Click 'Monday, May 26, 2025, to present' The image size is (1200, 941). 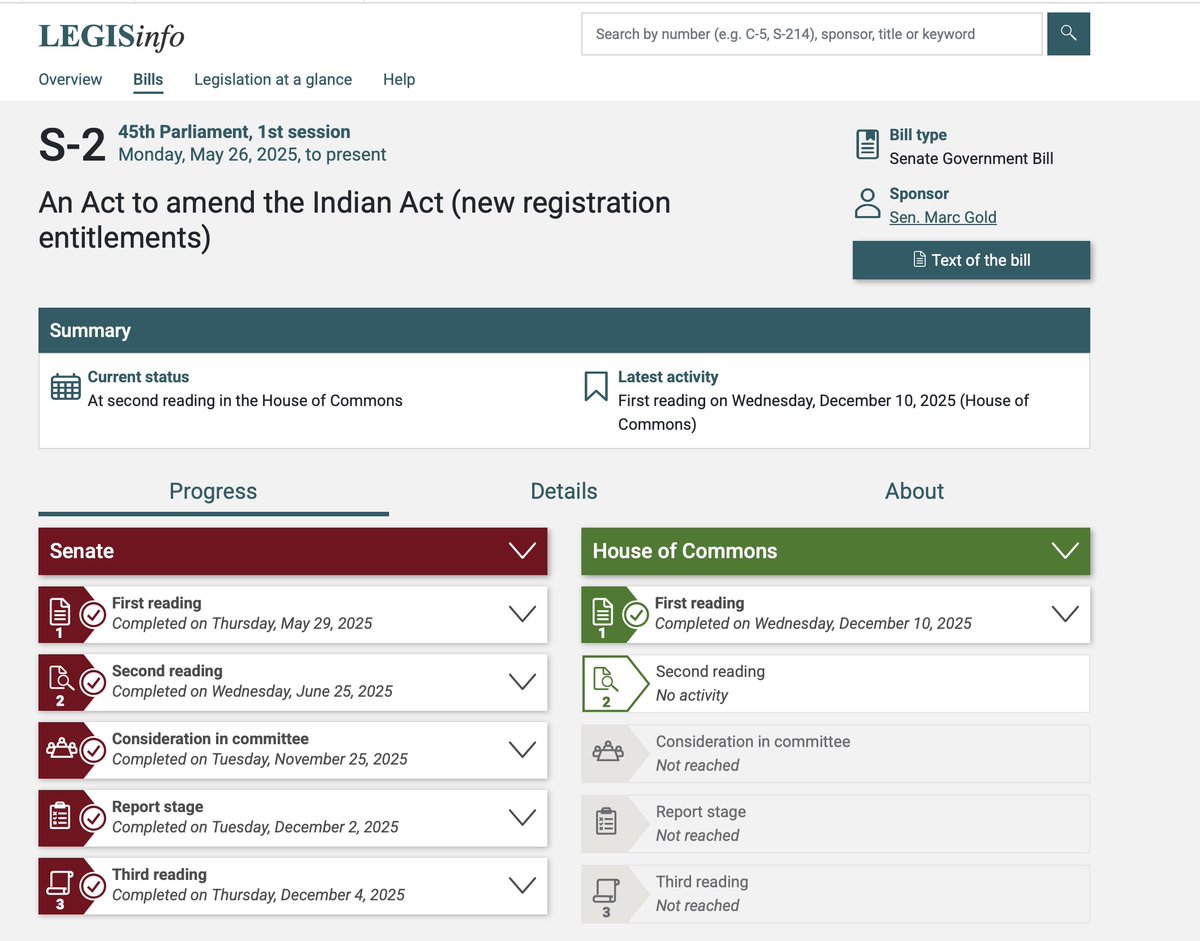tap(252, 155)
